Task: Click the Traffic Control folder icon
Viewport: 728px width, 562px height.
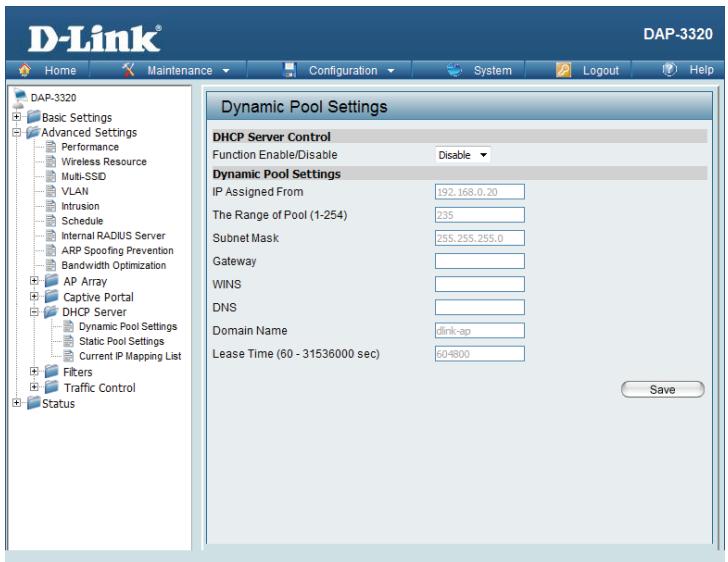Action: (x=52, y=386)
